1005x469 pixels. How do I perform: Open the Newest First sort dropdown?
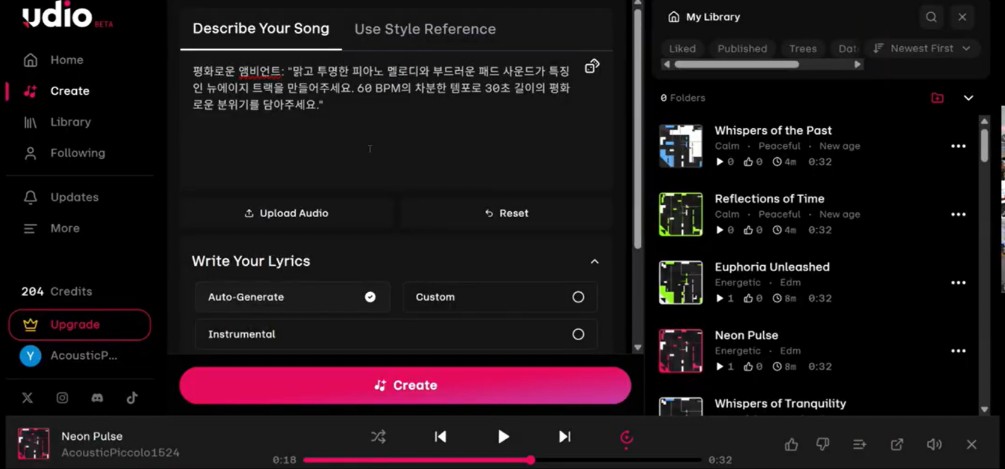(x=921, y=48)
